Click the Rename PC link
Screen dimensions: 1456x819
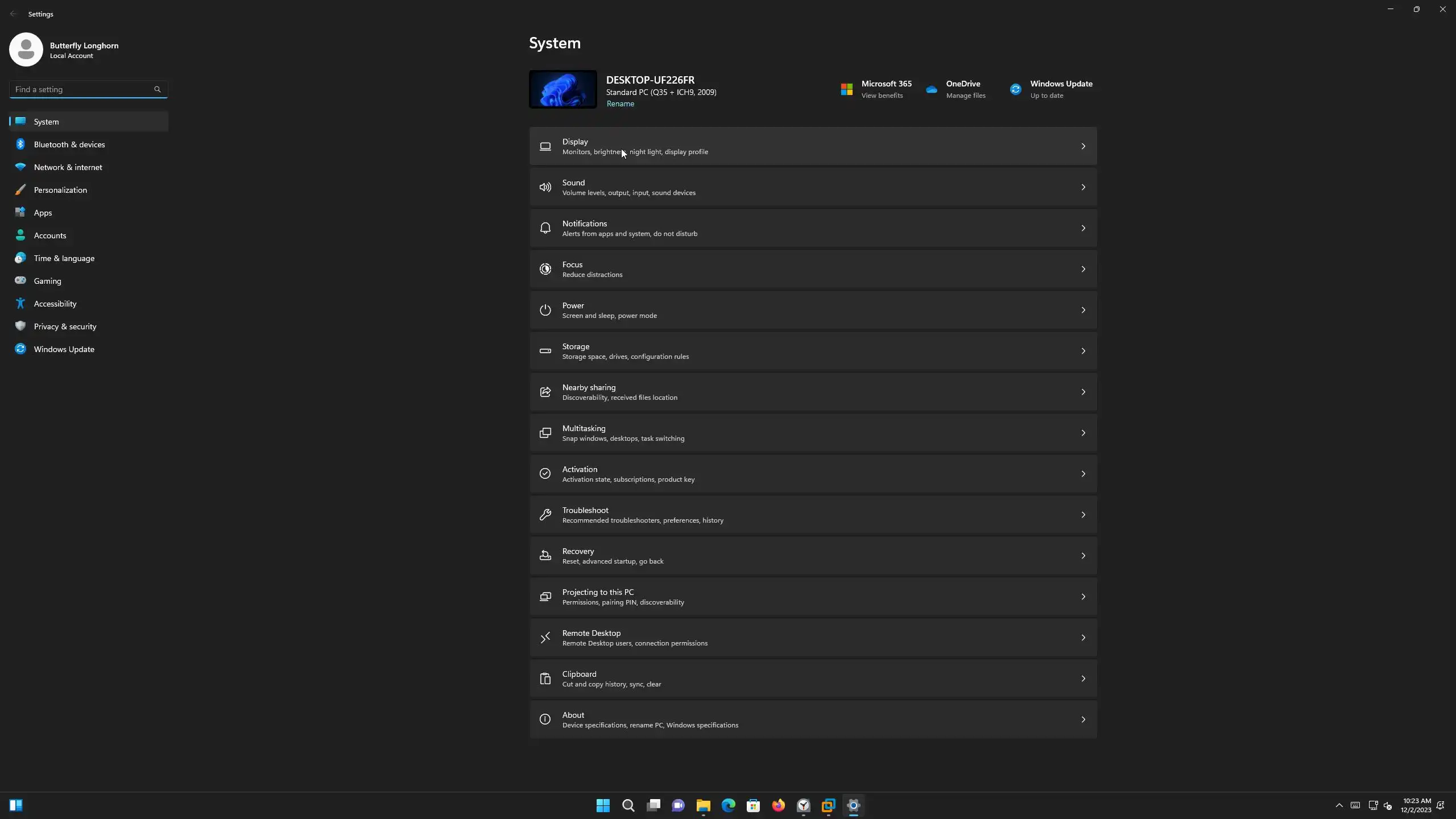(x=620, y=104)
